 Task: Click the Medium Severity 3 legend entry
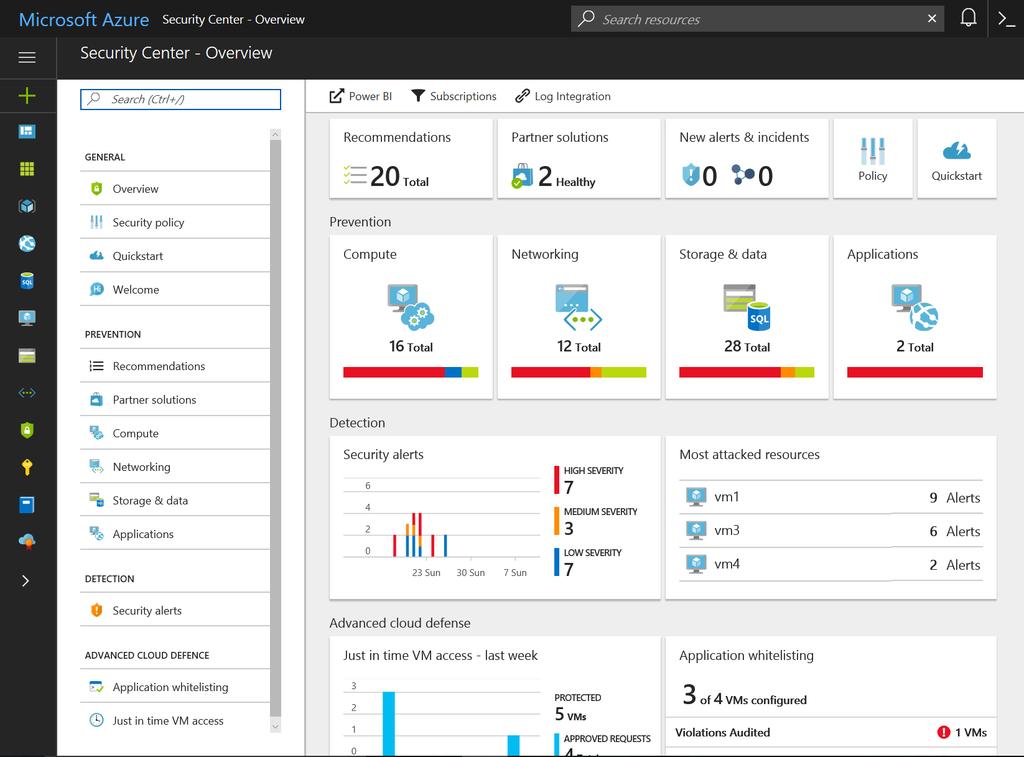click(x=596, y=521)
